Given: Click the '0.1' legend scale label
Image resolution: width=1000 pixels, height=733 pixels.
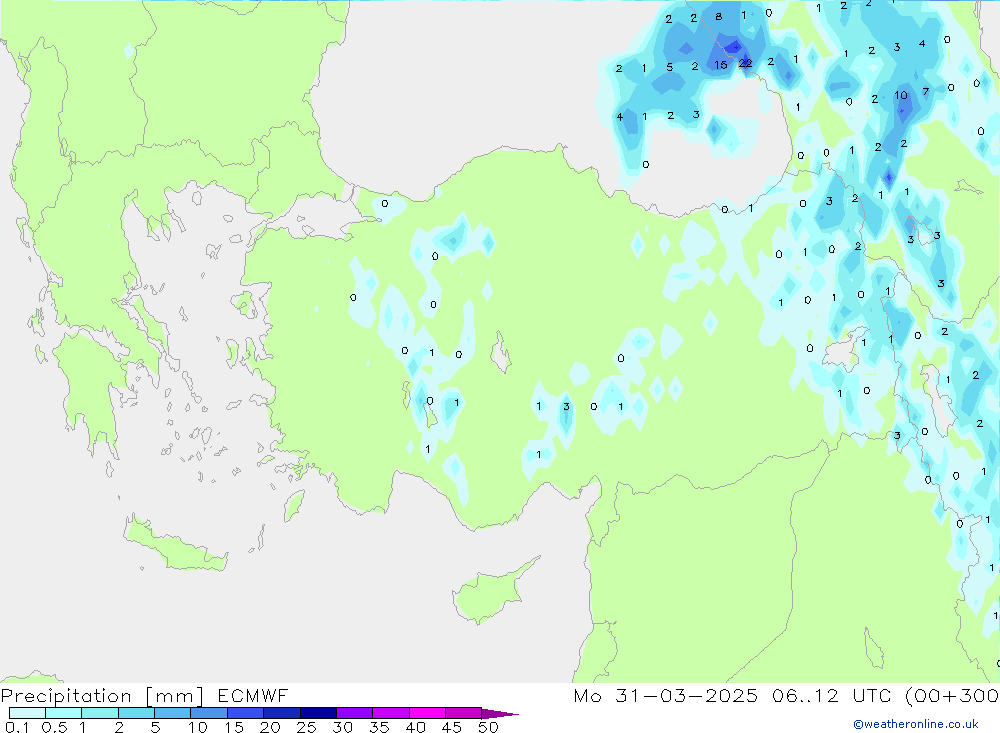Looking at the screenshot, I should [17, 727].
